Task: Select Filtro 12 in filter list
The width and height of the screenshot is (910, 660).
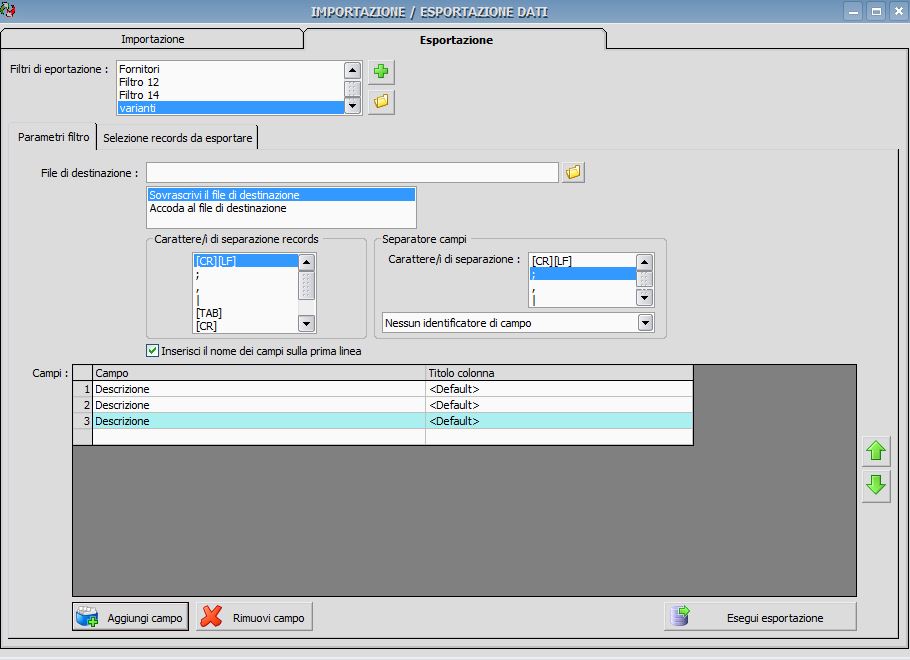Action: pos(230,82)
